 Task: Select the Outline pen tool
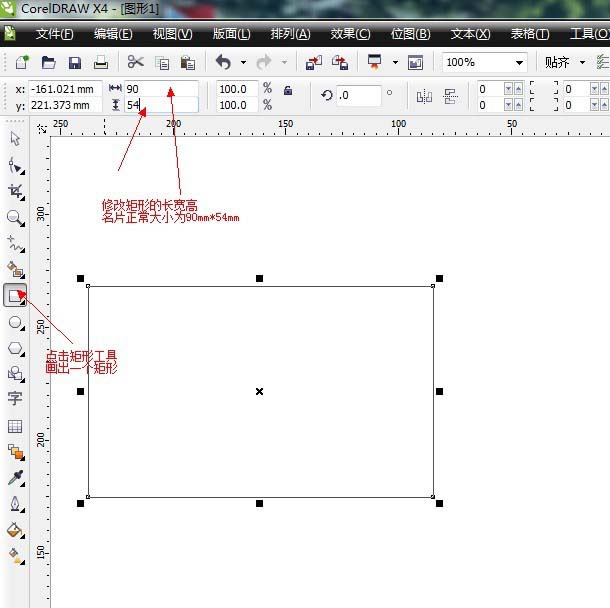coord(16,505)
